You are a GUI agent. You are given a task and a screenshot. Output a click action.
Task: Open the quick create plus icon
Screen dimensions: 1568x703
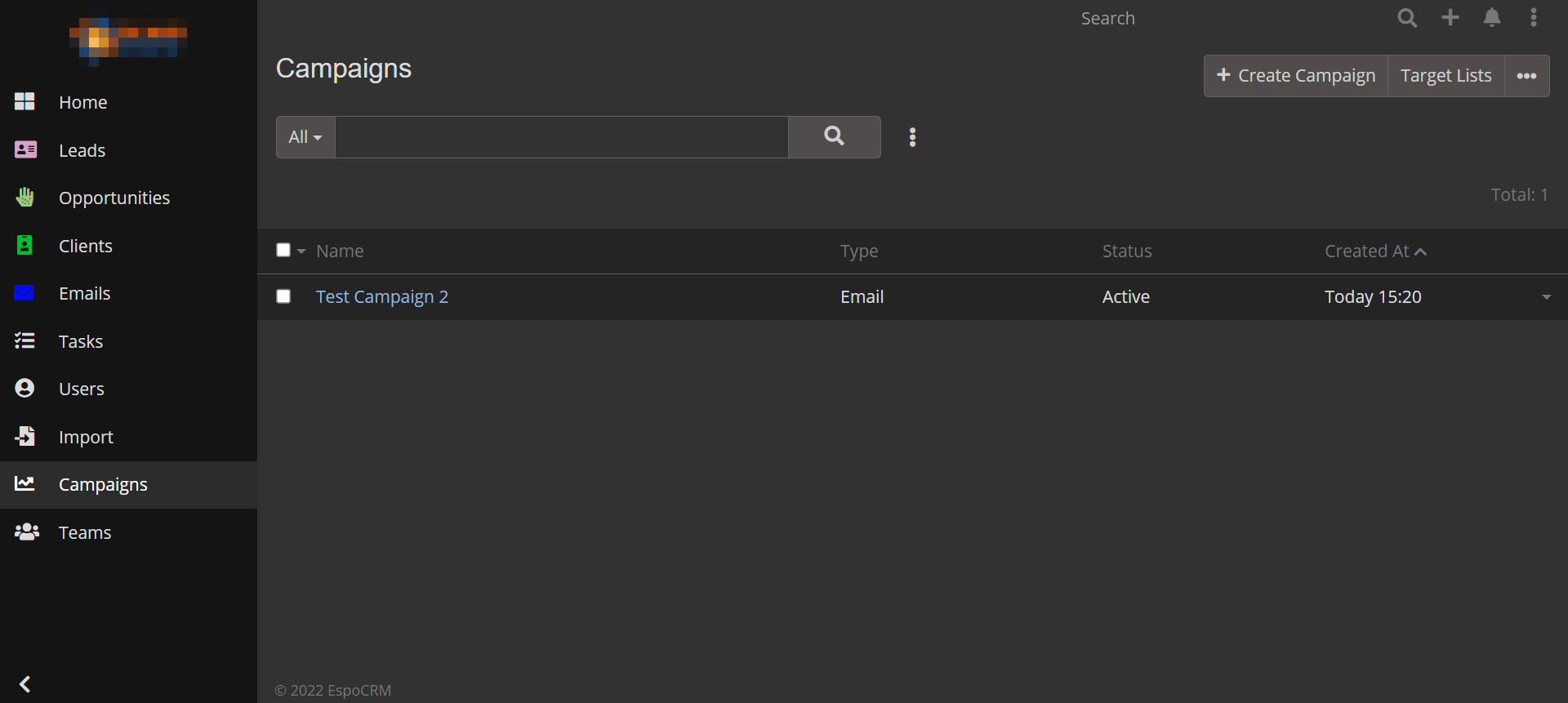click(1450, 18)
